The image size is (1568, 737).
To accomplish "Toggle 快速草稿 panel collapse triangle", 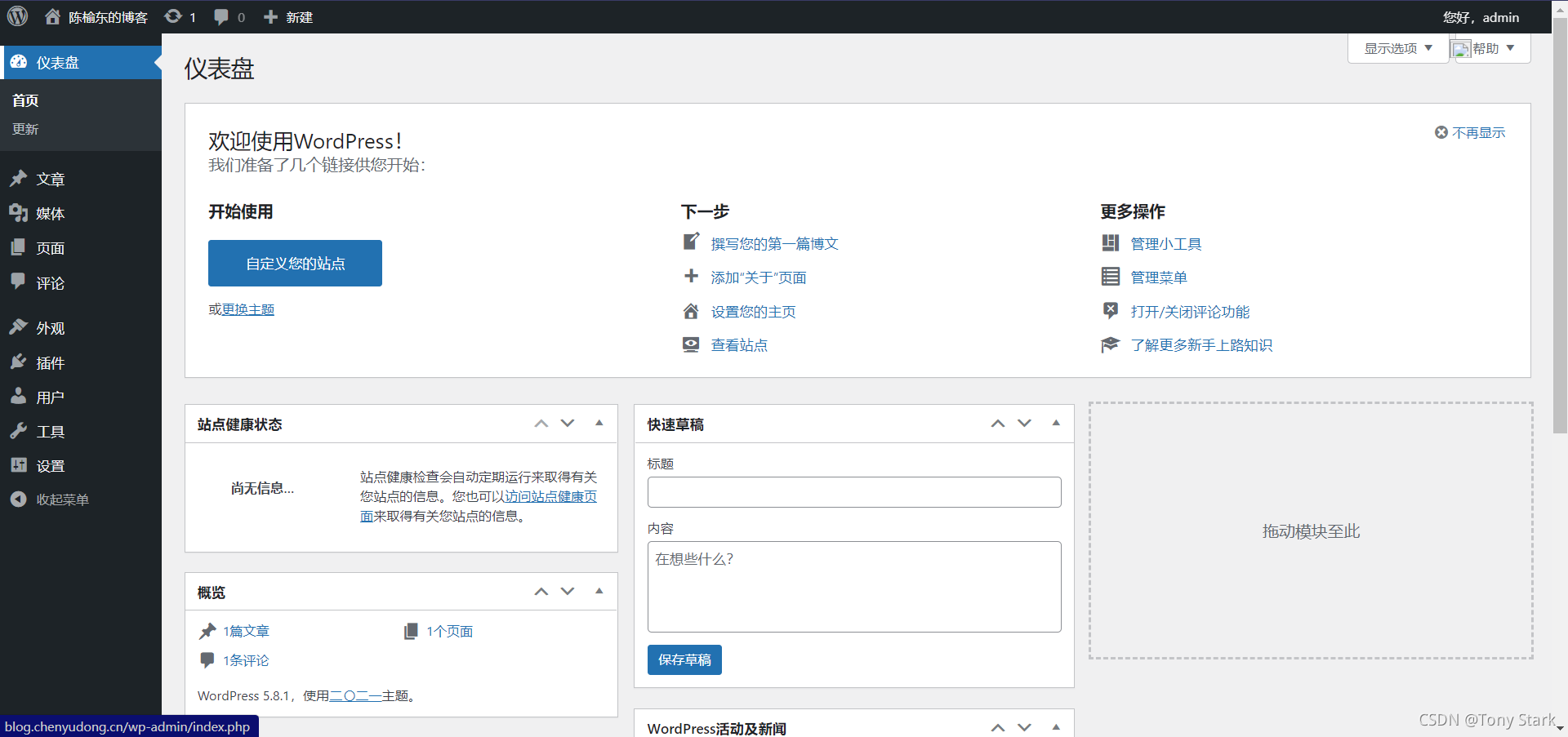I will pos(1056,423).
